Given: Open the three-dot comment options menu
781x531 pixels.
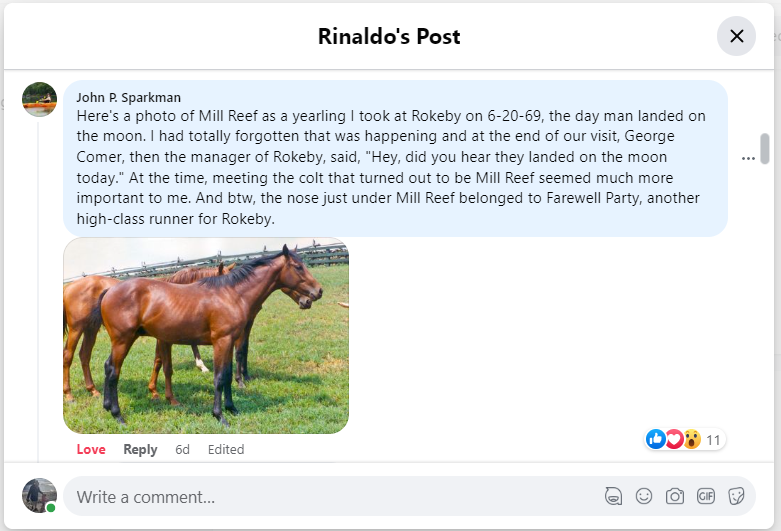Looking at the screenshot, I should tap(748, 158).
